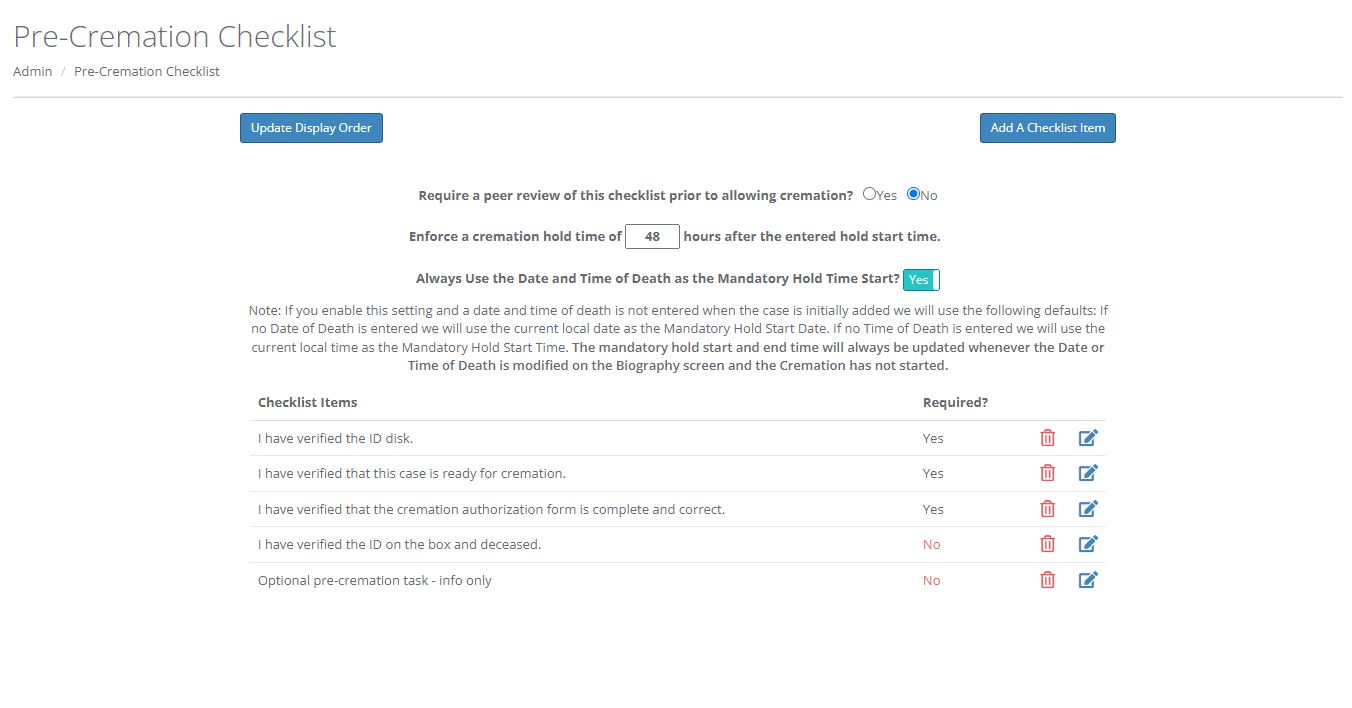
Task: Edit the 'ID on the box and deceased' item
Action: click(x=1088, y=543)
